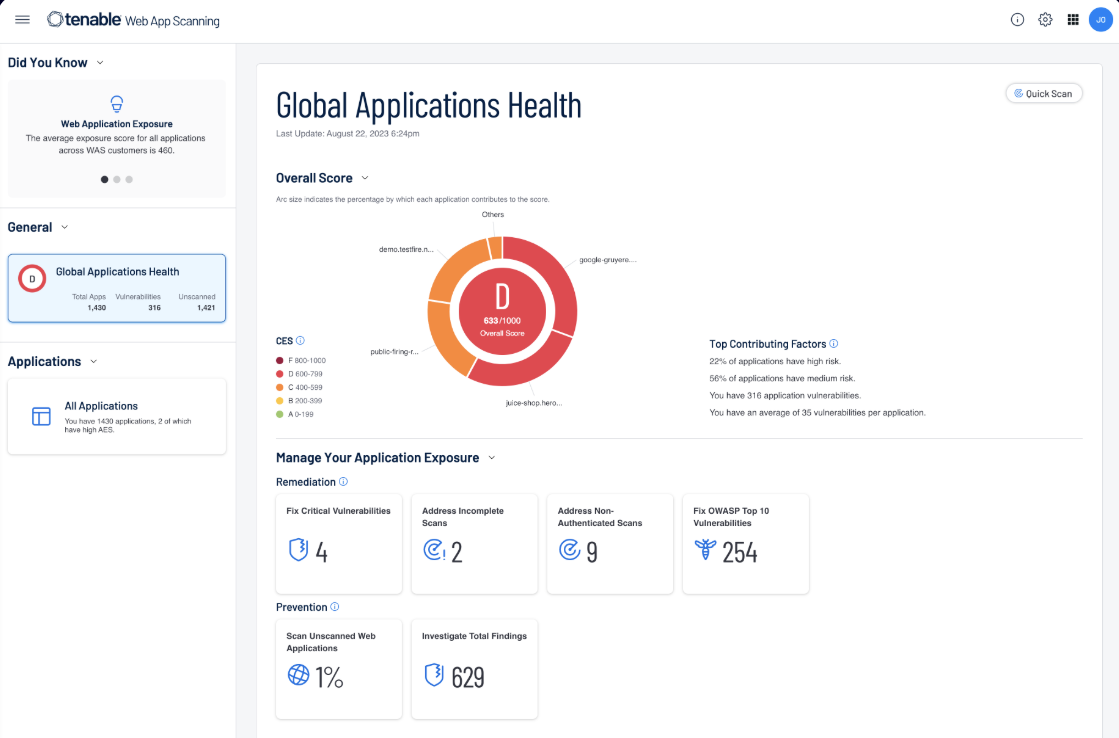The width and height of the screenshot is (1119, 738).
Task: Open the apps grid launcher icon
Action: pos(1073,20)
